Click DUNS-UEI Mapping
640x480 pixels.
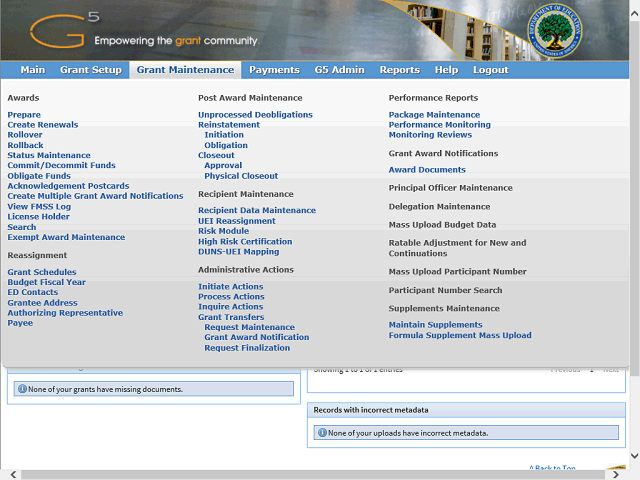pyautogui.click(x=239, y=251)
